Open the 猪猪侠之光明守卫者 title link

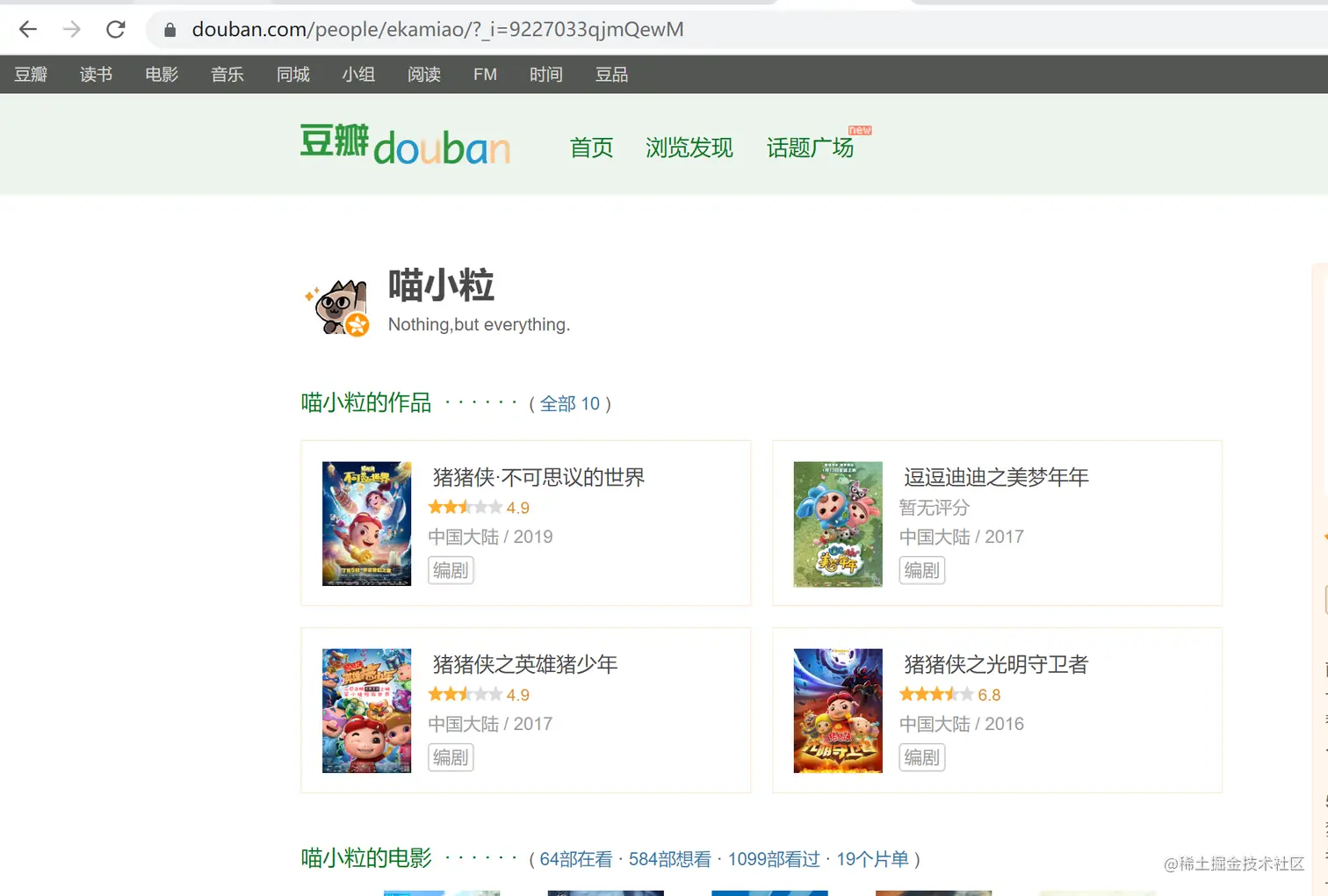pyautogui.click(x=996, y=664)
